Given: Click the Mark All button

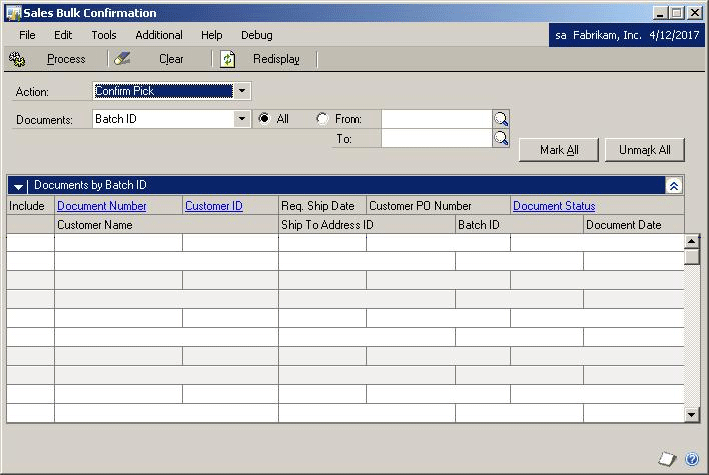Looking at the screenshot, I should pos(559,150).
